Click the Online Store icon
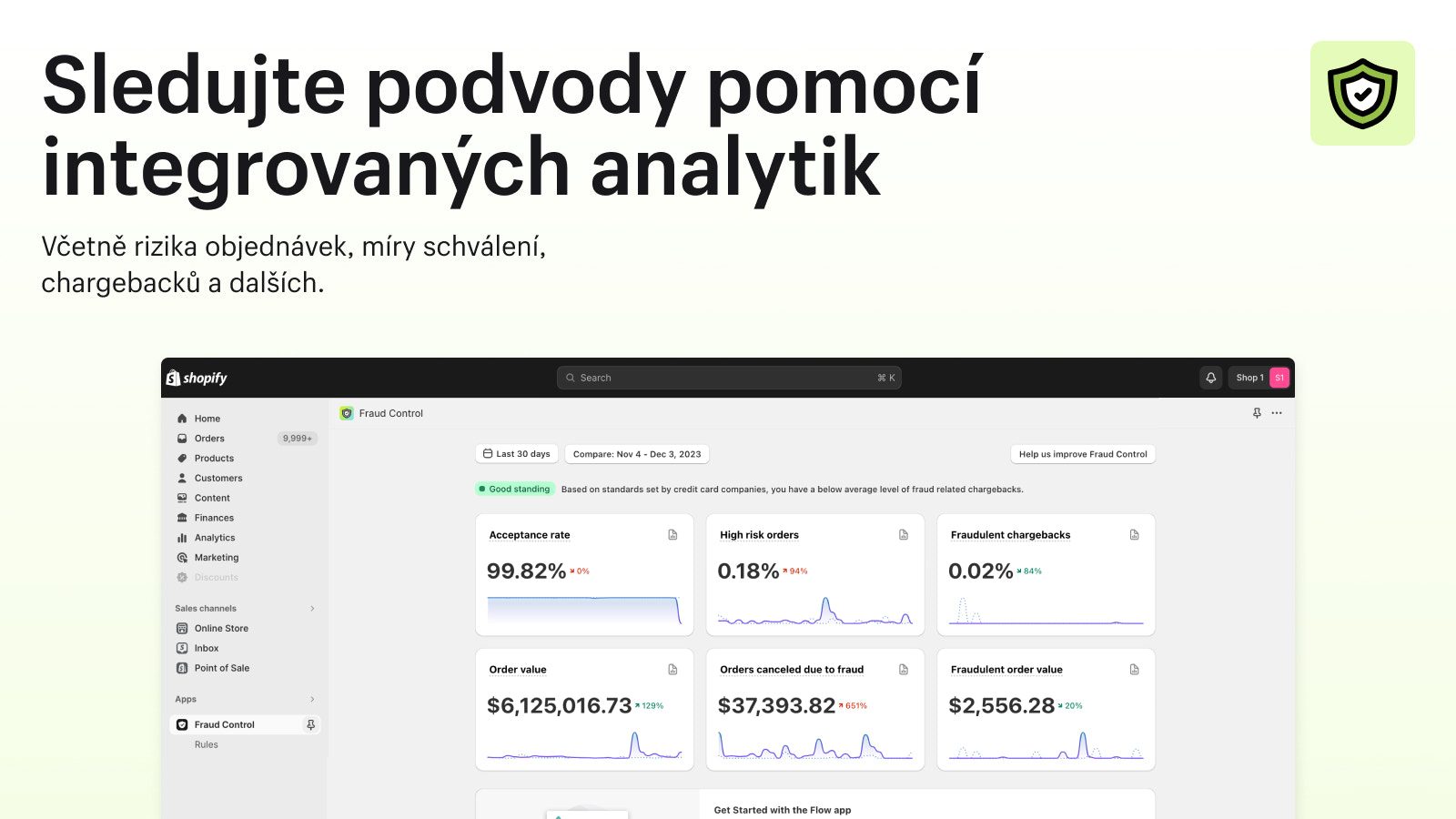This screenshot has width=1456, height=819. (x=182, y=629)
